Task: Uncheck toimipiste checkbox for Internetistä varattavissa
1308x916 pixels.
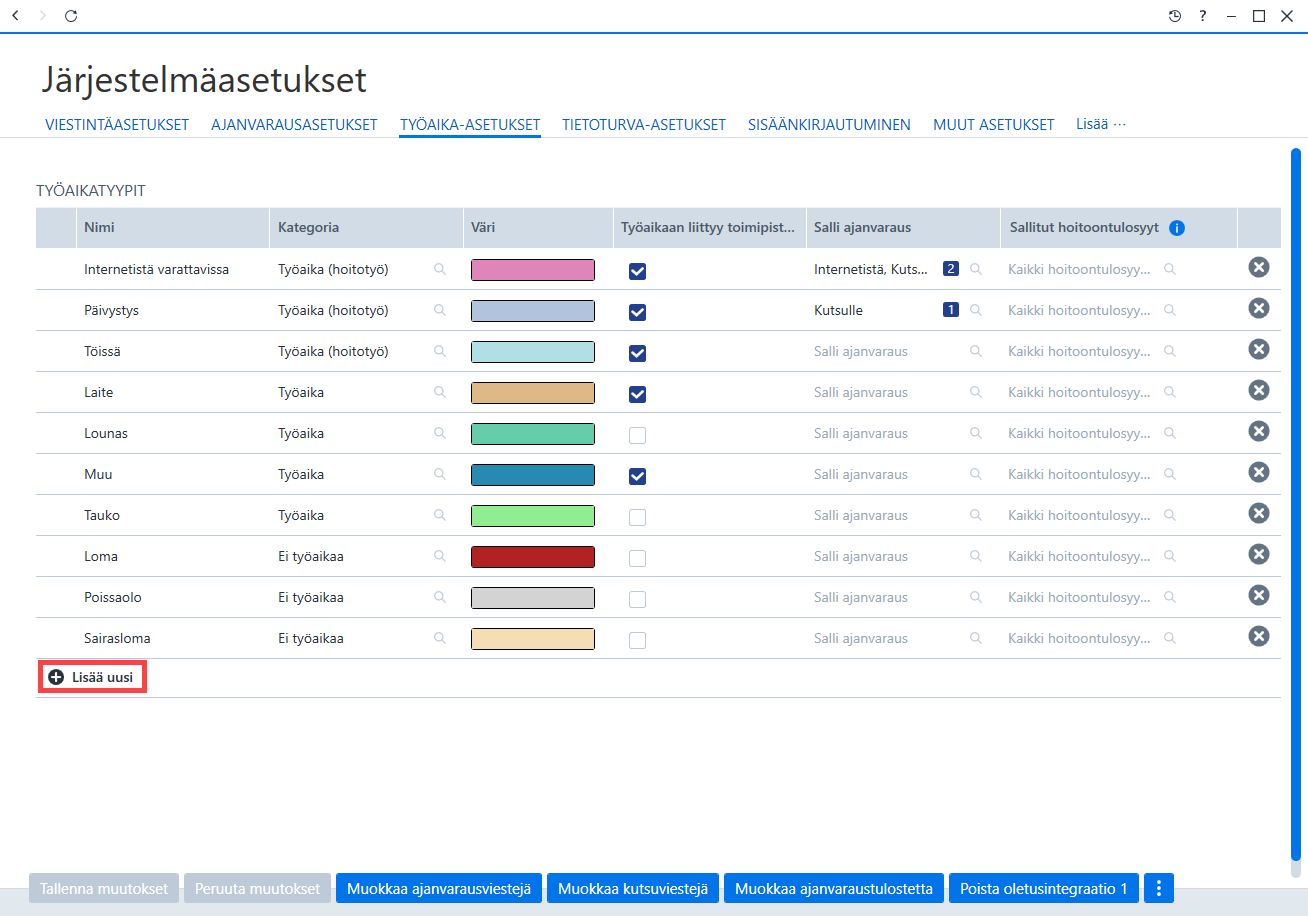Action: (x=637, y=271)
